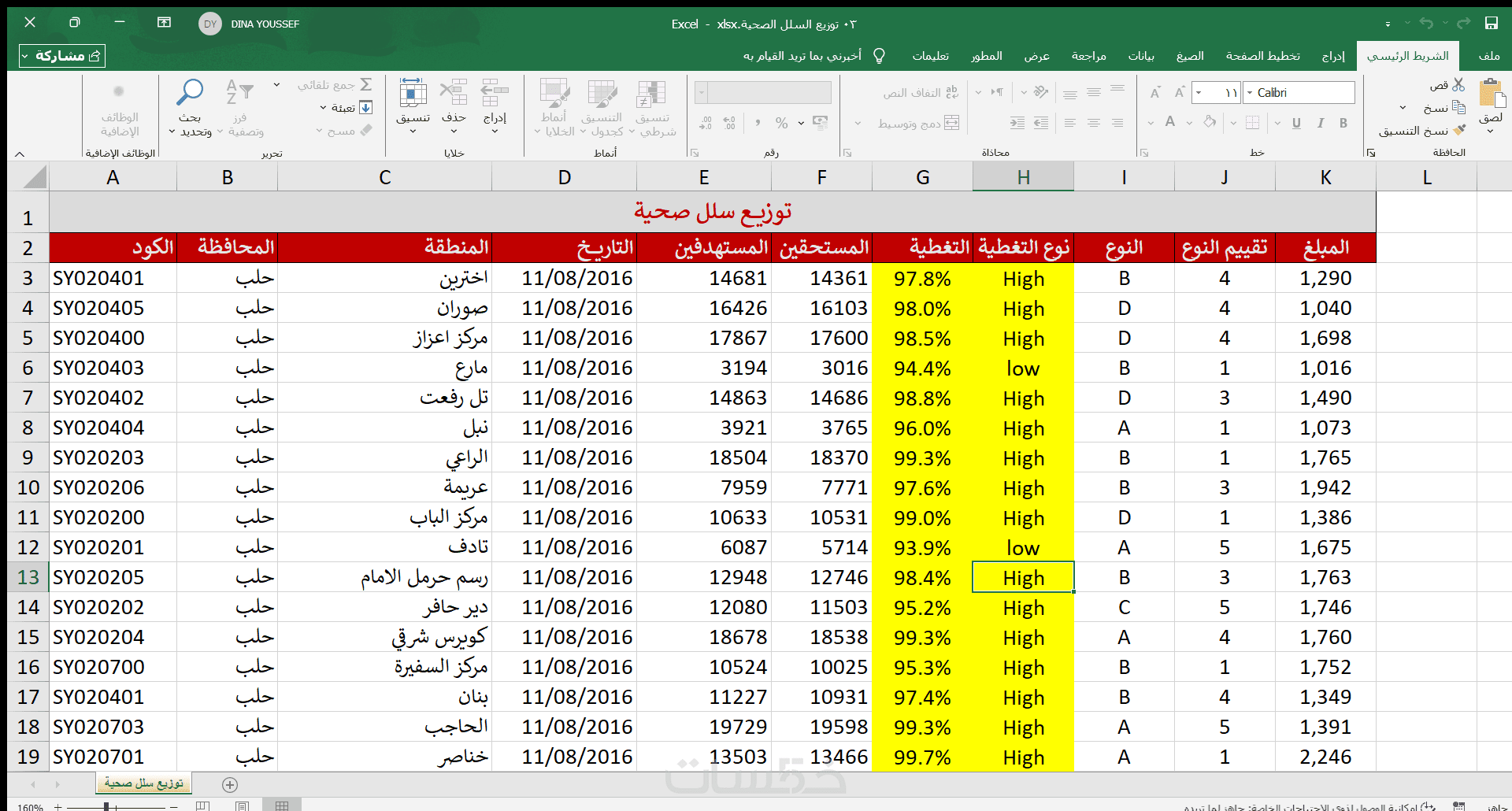Screen dimensions: 1512x811
Task: Toggle Wrap Text (التفاف النص)
Action: [x=921, y=92]
